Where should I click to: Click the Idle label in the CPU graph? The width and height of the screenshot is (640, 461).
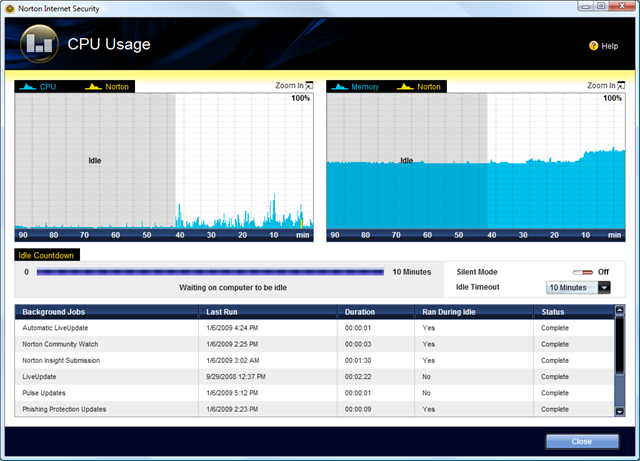tap(95, 160)
